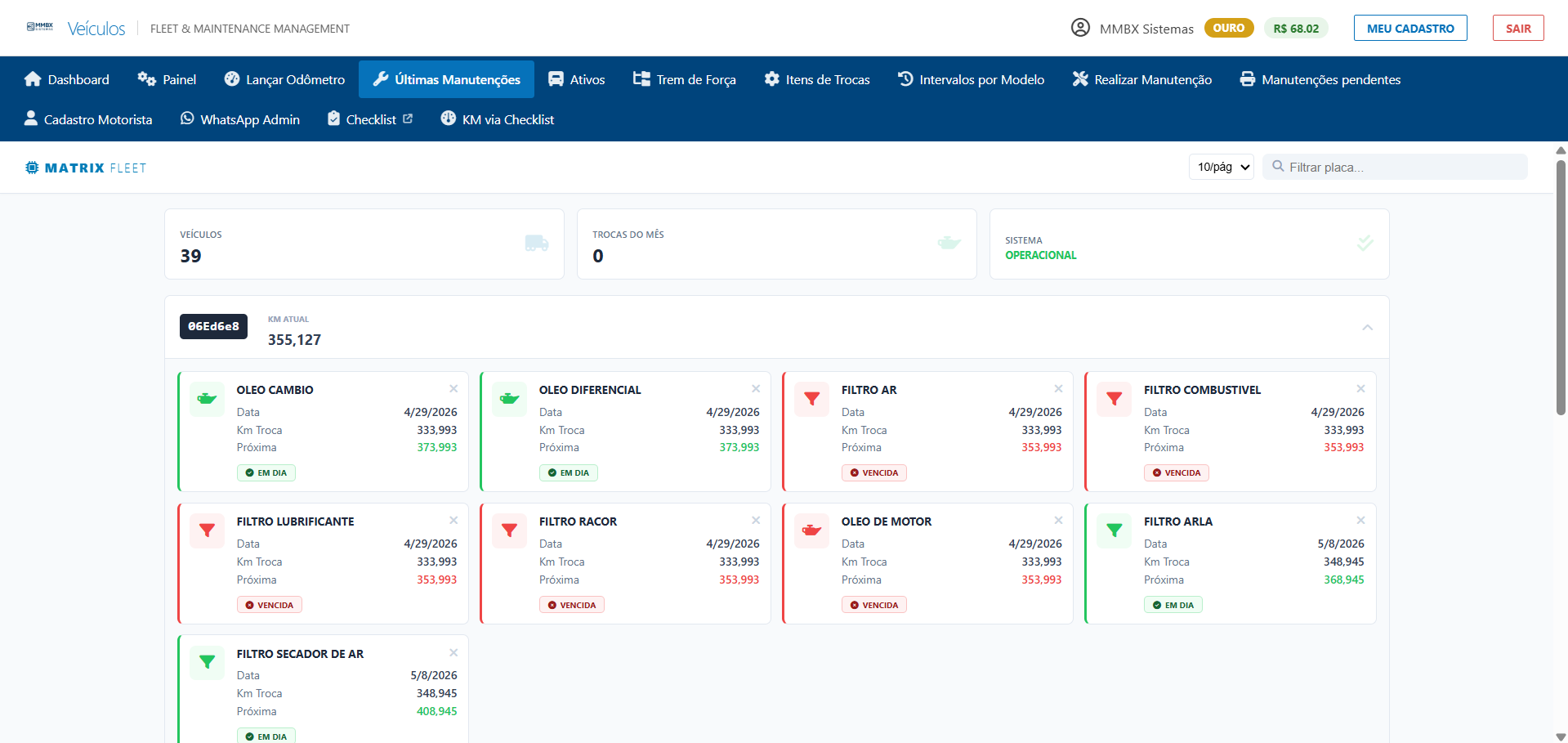Dismiss the FILTRO COMBUSTIVEL card
1568x743 pixels.
[1360, 388]
